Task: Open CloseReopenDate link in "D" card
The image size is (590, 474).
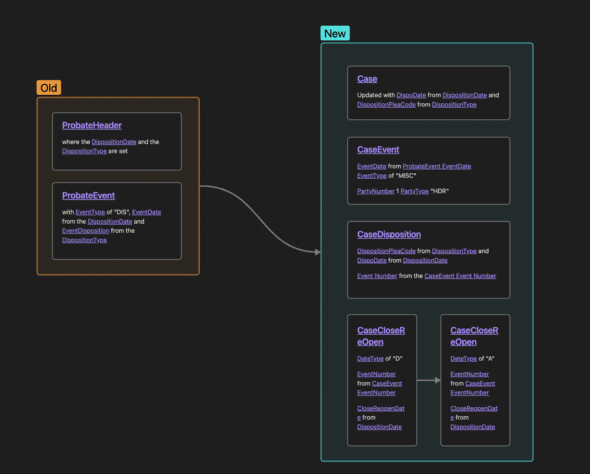Action: point(381,413)
